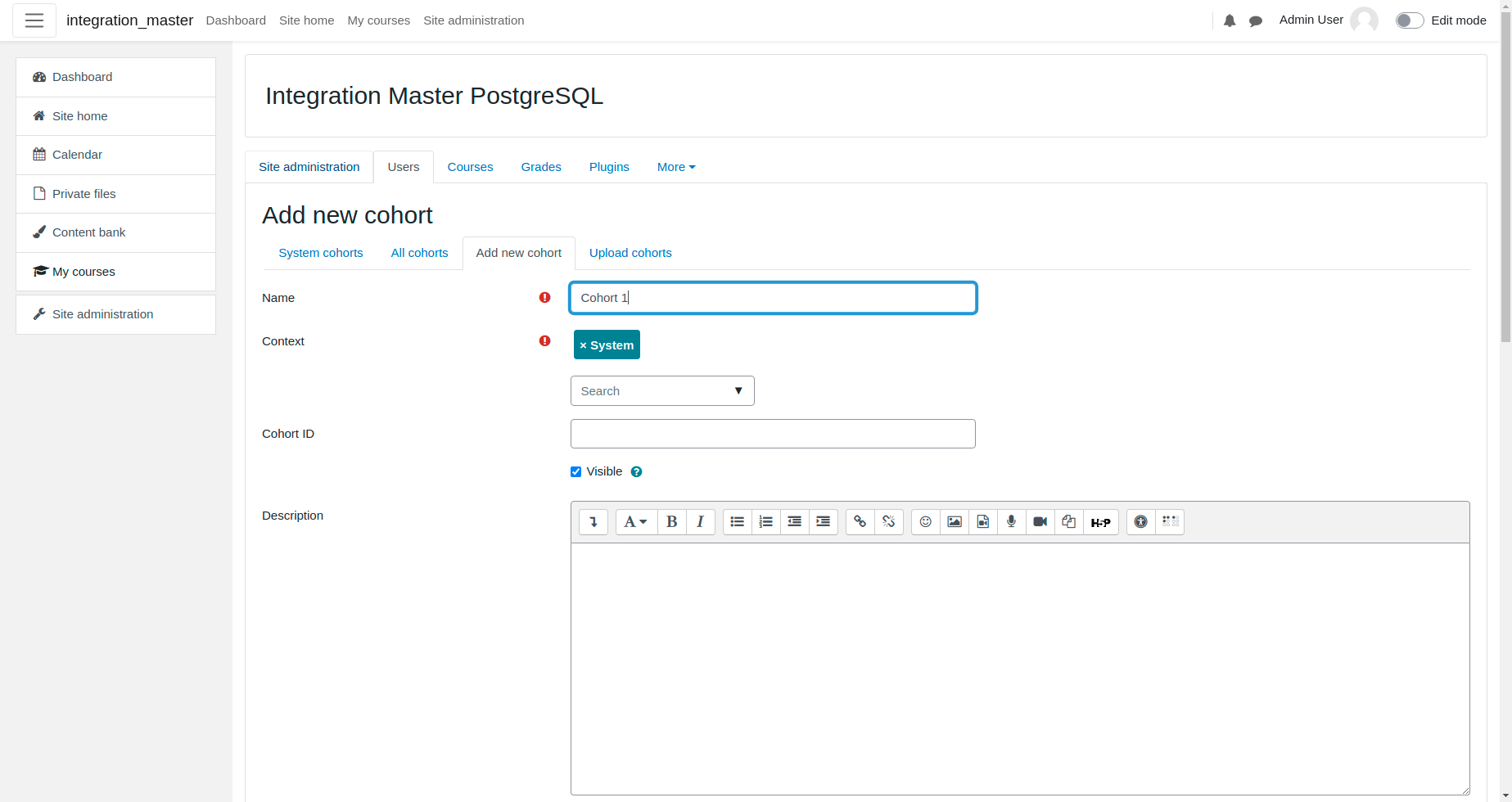
Task: Switch to Courses tab
Action: point(470,167)
